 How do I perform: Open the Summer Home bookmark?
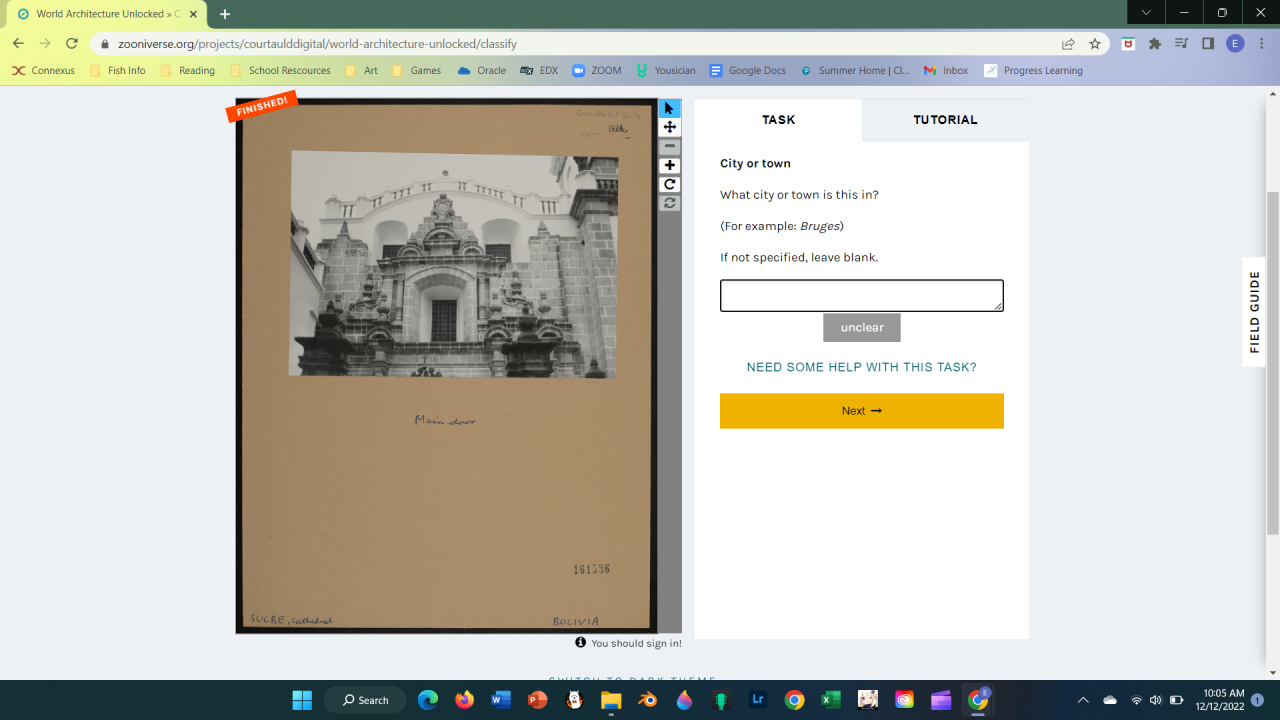[x=855, y=71]
